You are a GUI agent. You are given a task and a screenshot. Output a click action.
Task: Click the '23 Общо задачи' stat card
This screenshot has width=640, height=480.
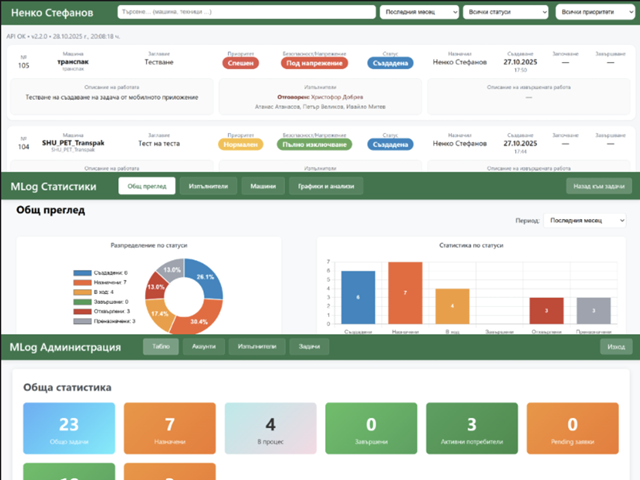tap(69, 428)
